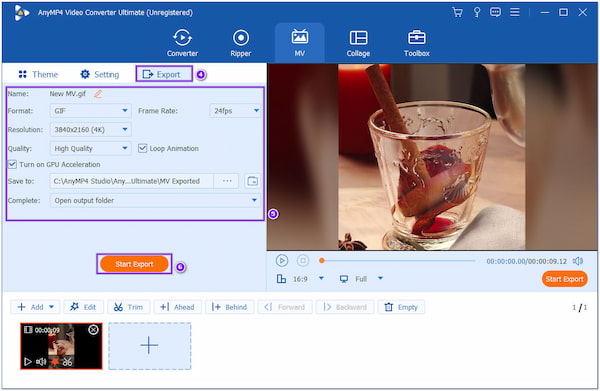Open the Toolbox tab

pyautogui.click(x=417, y=43)
